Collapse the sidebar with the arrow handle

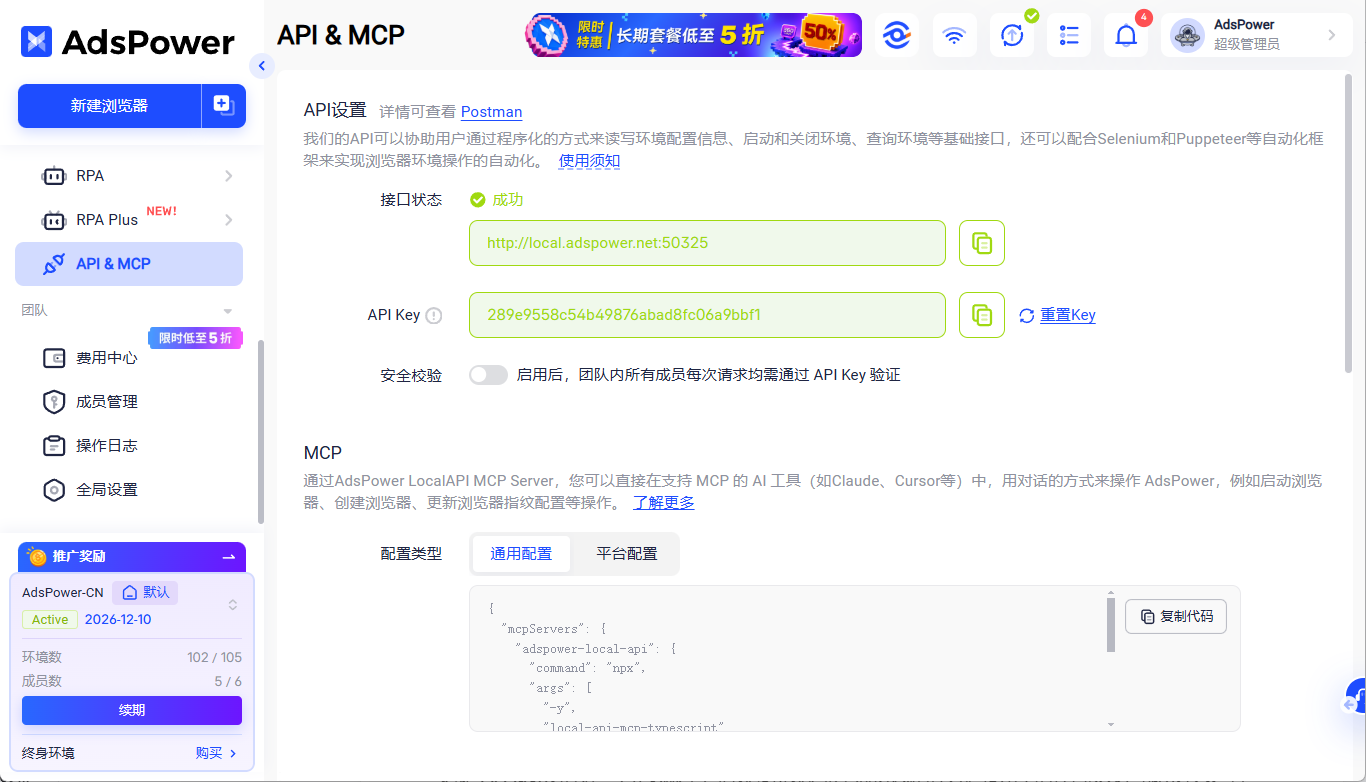pyautogui.click(x=261, y=66)
